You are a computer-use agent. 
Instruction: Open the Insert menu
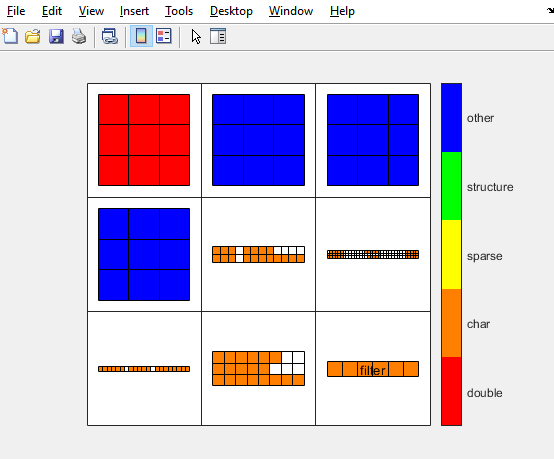point(134,11)
